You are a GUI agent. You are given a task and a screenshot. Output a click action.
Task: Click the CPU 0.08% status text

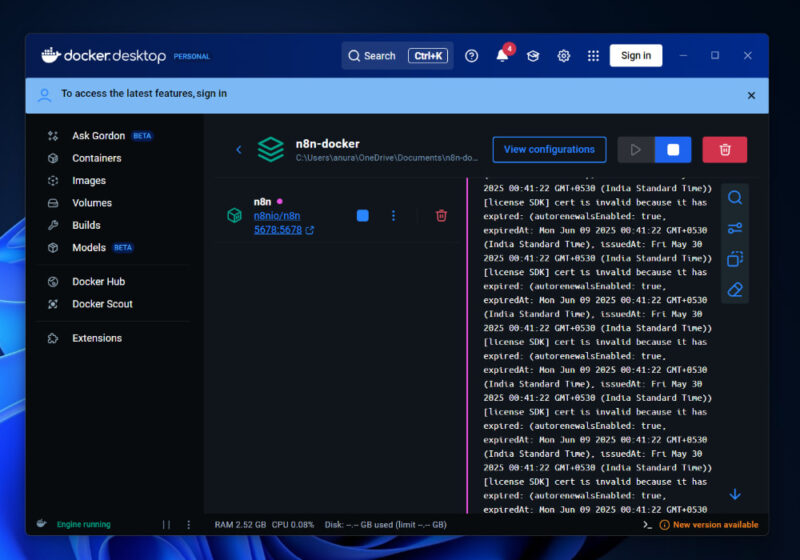(293, 524)
